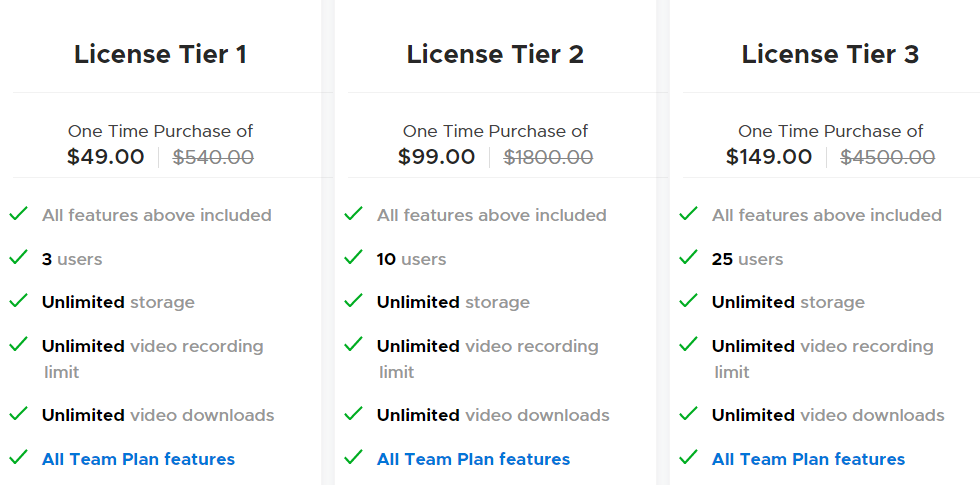Click Tier 3 checkmark next to 25 users
This screenshot has width=980, height=485.
(689, 257)
